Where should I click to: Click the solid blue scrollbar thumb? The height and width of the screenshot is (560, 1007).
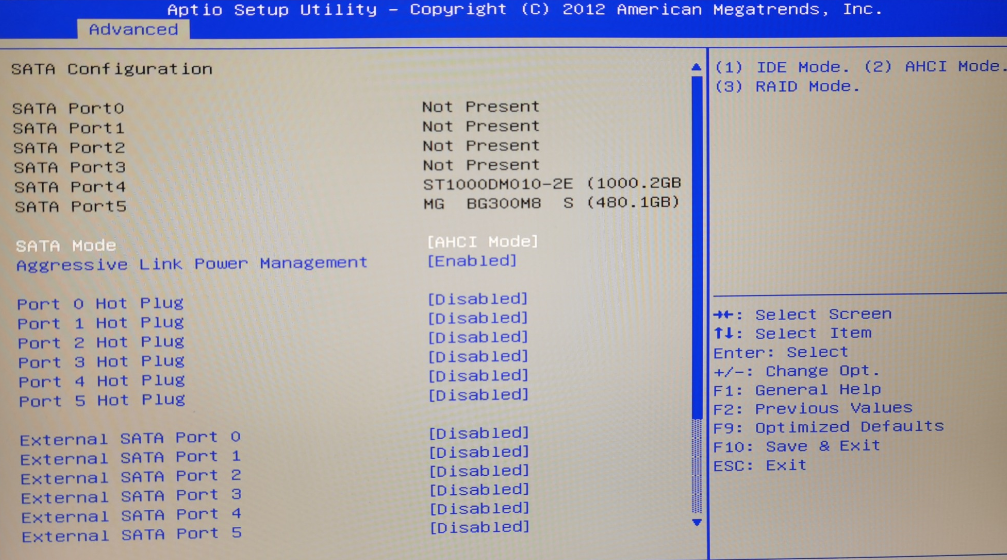[697, 247]
